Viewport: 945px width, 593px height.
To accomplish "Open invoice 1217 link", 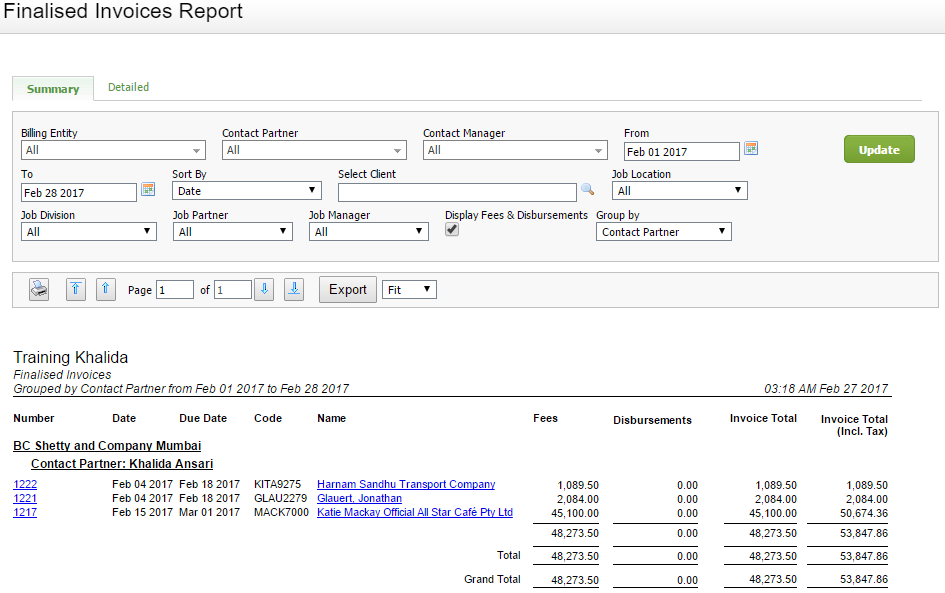I will point(24,512).
